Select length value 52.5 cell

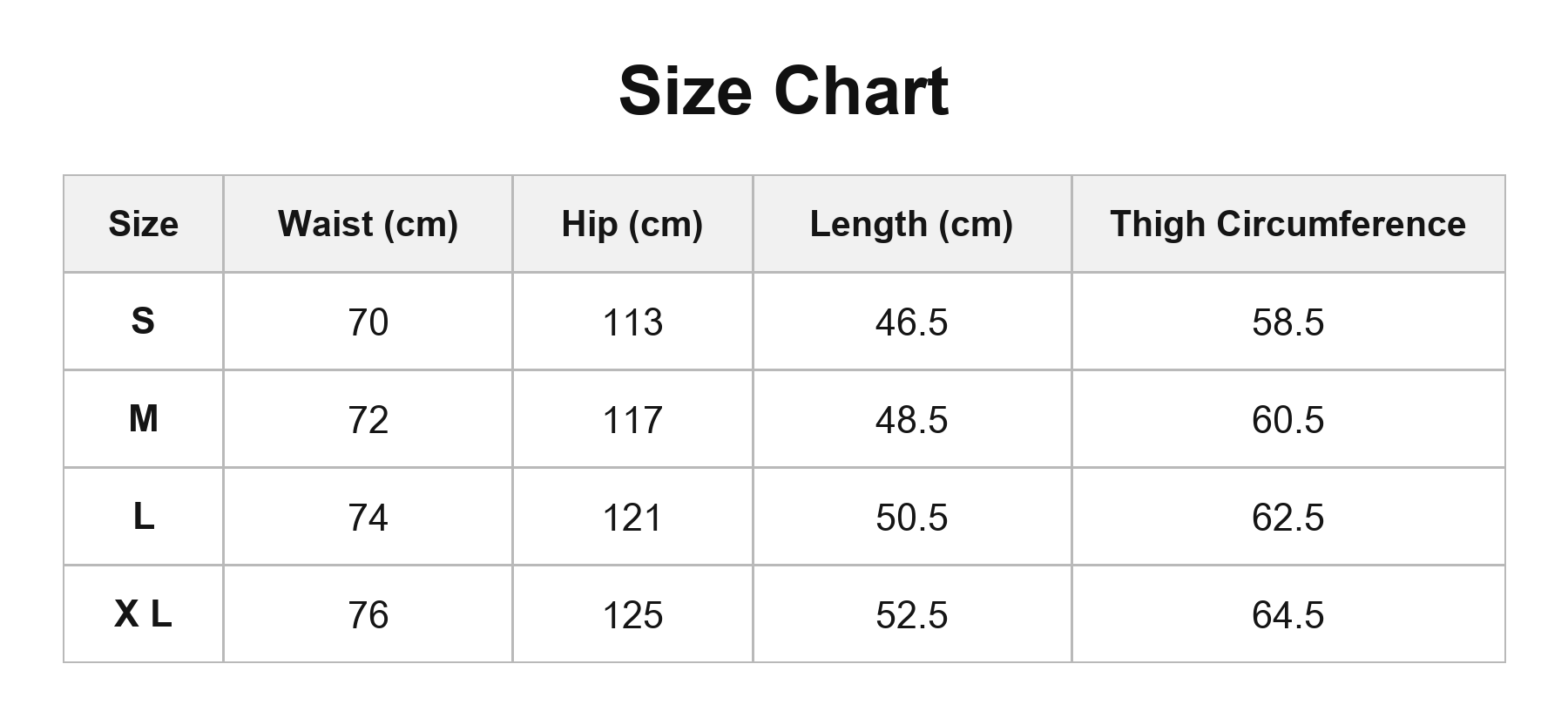[912, 614]
